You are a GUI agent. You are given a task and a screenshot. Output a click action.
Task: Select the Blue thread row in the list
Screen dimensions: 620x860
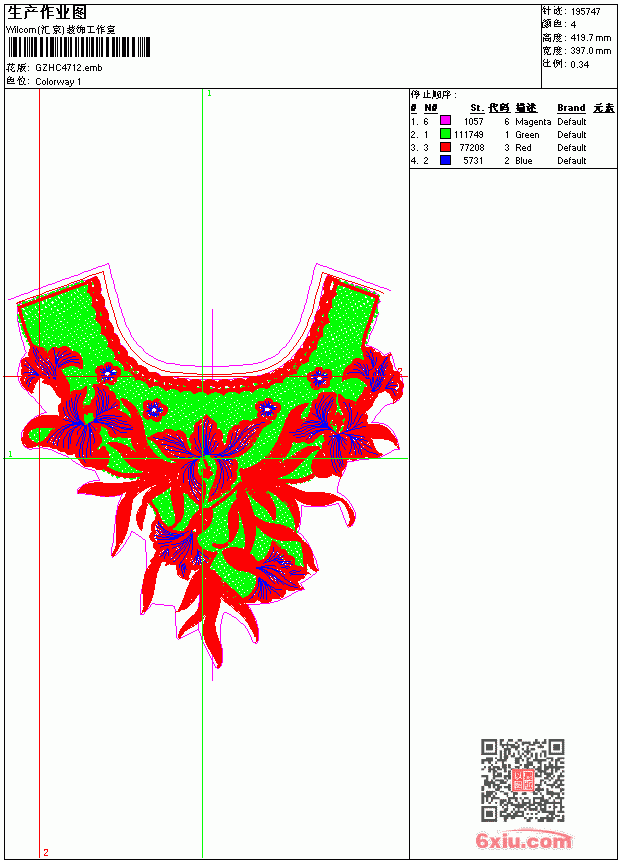[513, 161]
